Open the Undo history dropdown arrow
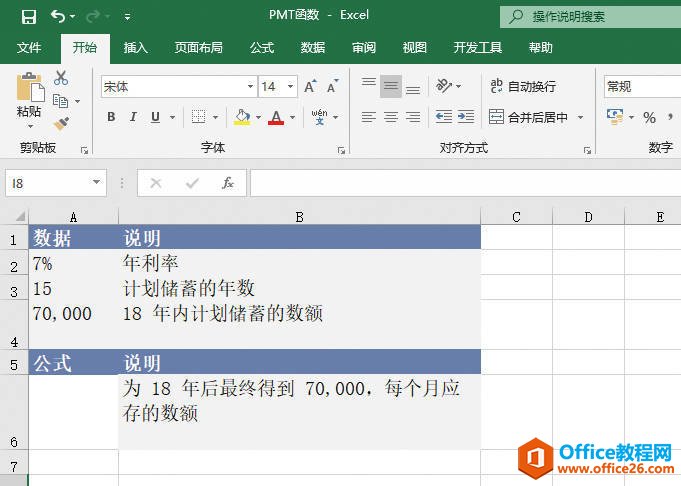The image size is (681, 486). coord(73,17)
